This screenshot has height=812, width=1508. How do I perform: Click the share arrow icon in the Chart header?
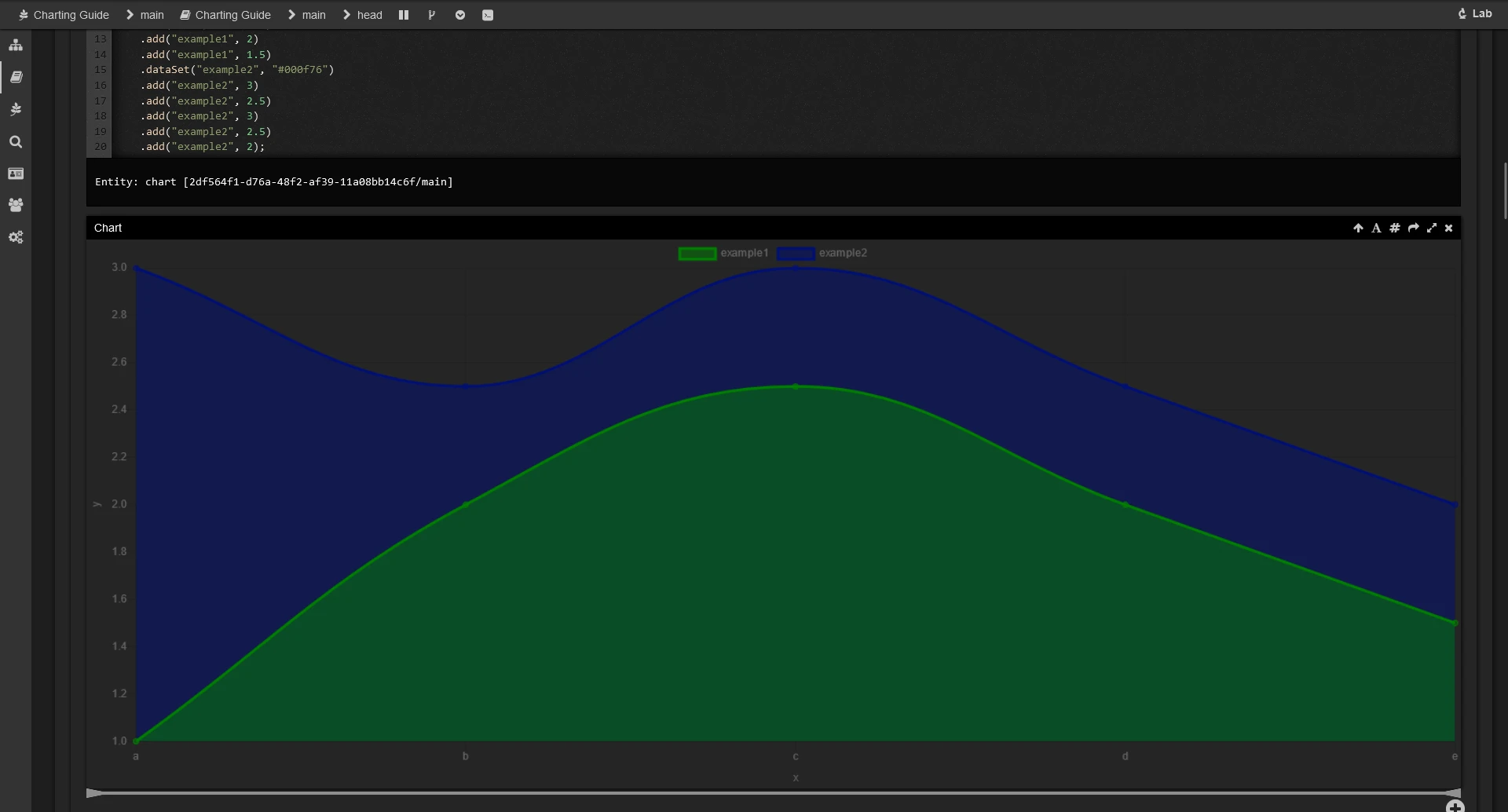[x=1413, y=228]
